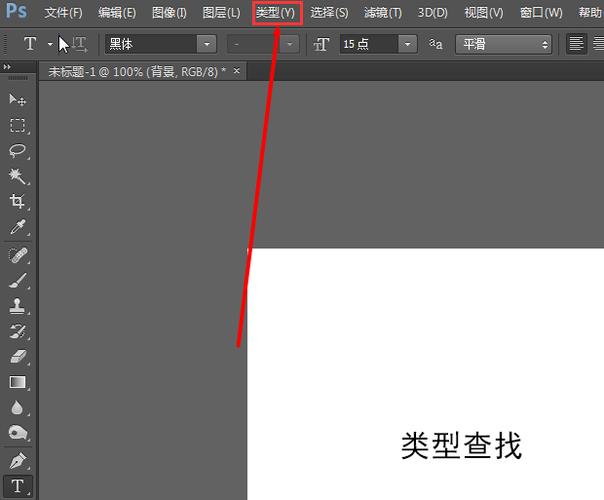
Task: Click the font size icon
Action: click(321, 44)
